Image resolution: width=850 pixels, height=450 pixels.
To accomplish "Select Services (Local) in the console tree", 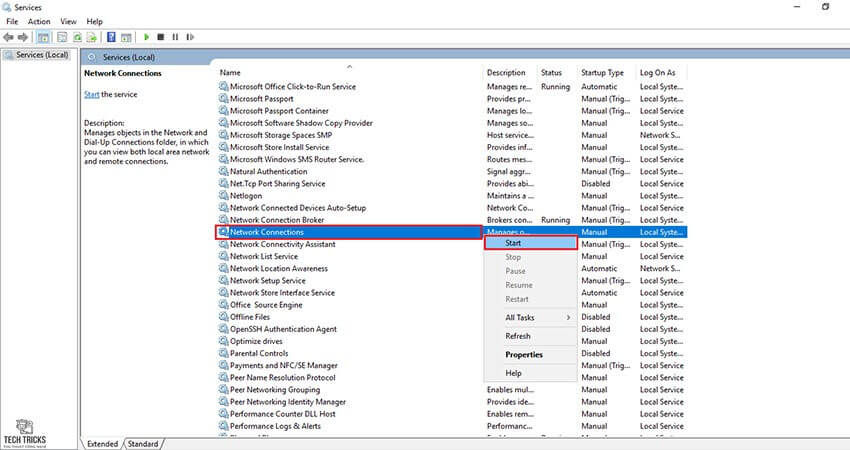I will pyautogui.click(x=42, y=55).
